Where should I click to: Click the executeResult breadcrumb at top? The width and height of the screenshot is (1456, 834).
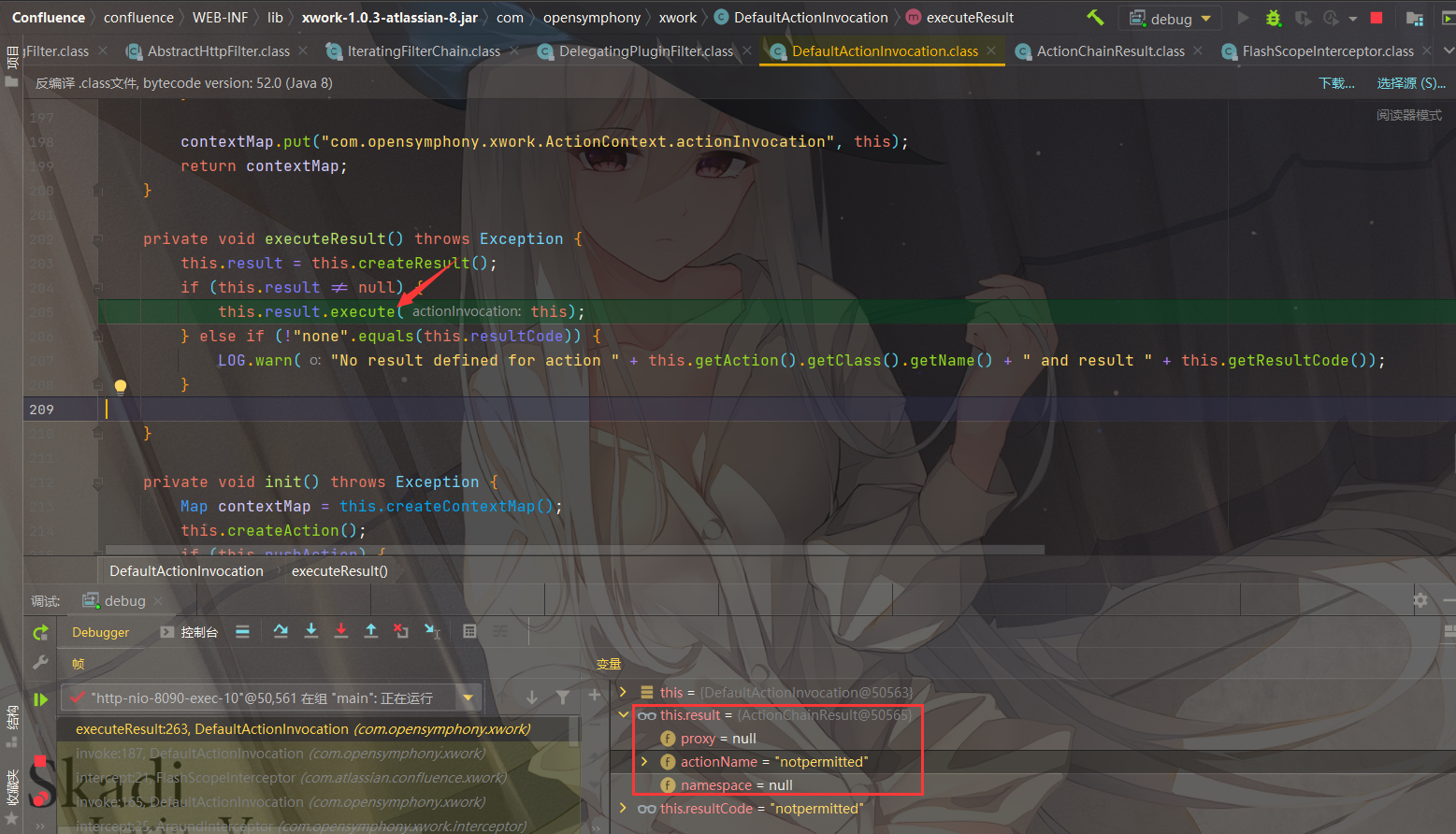pyautogui.click(x=970, y=18)
